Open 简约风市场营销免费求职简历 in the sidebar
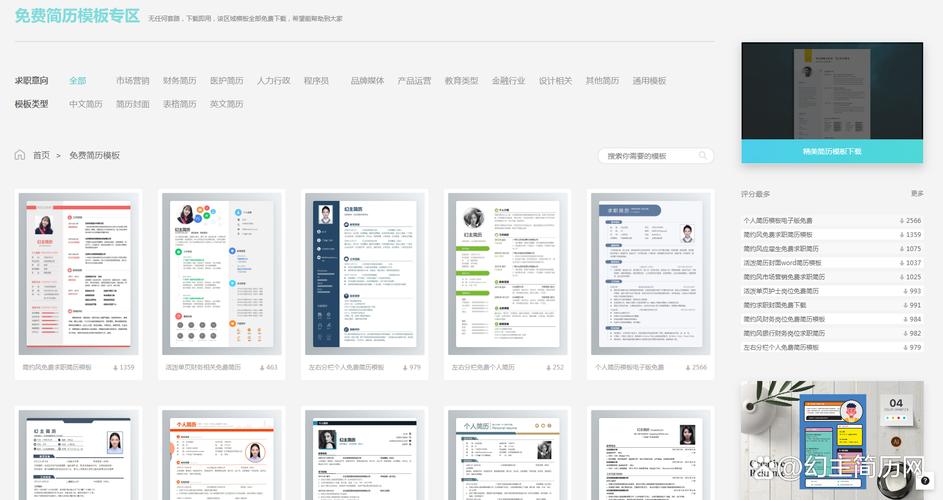Screen dimensions: 943x500 (784, 277)
